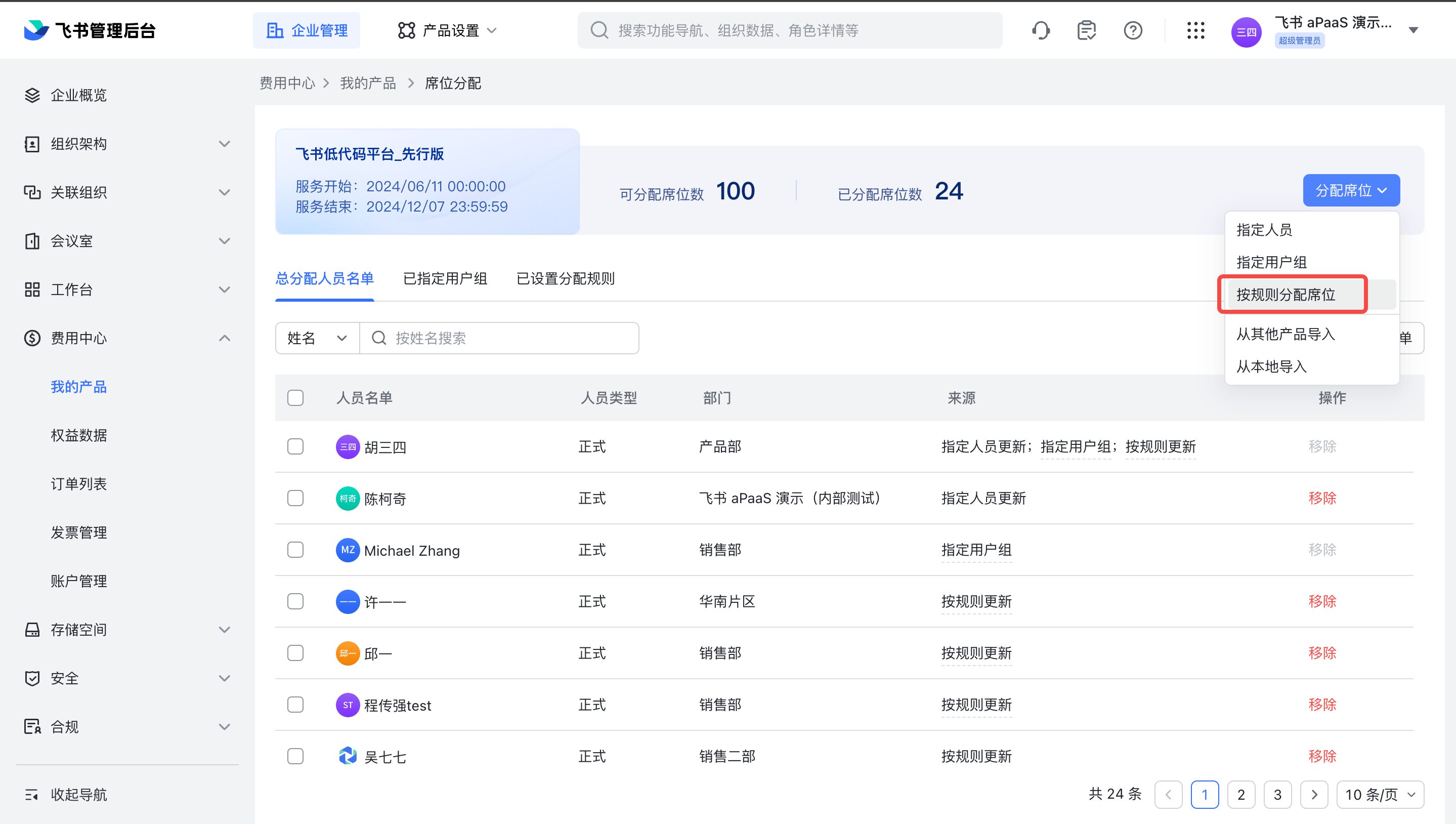
Task: Open the customer service headset icon
Action: [1041, 30]
